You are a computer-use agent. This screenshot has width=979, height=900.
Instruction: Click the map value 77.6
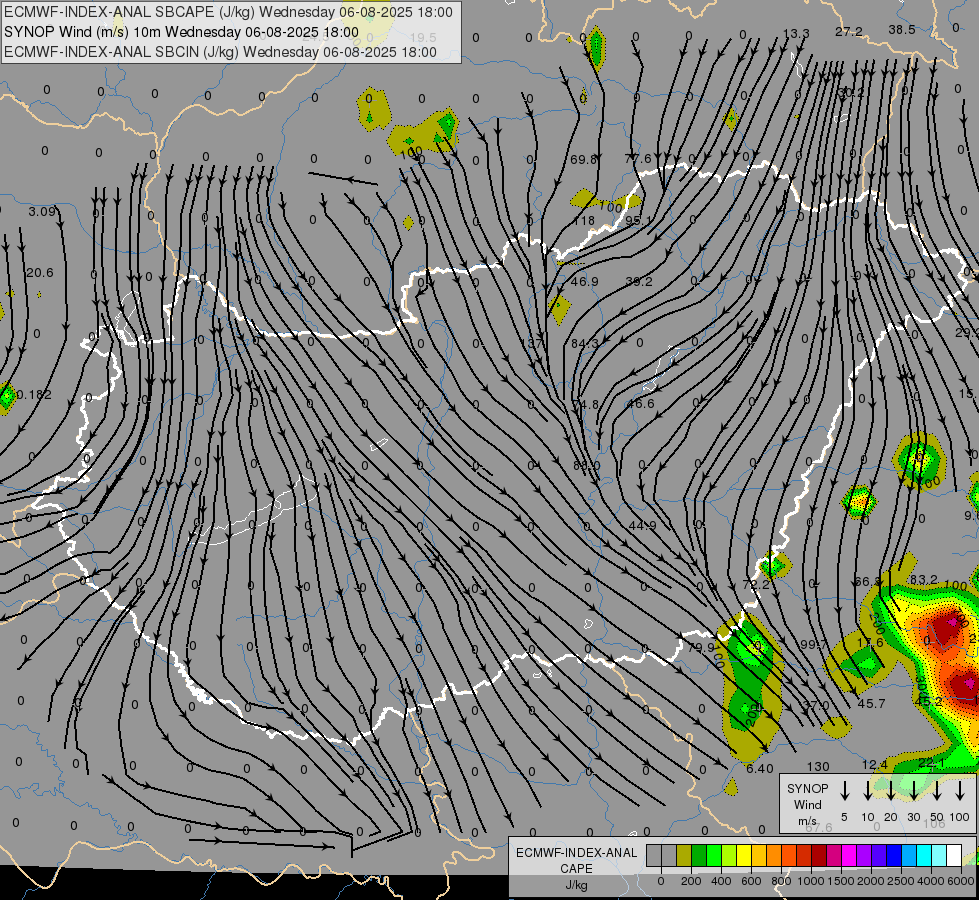(x=637, y=159)
